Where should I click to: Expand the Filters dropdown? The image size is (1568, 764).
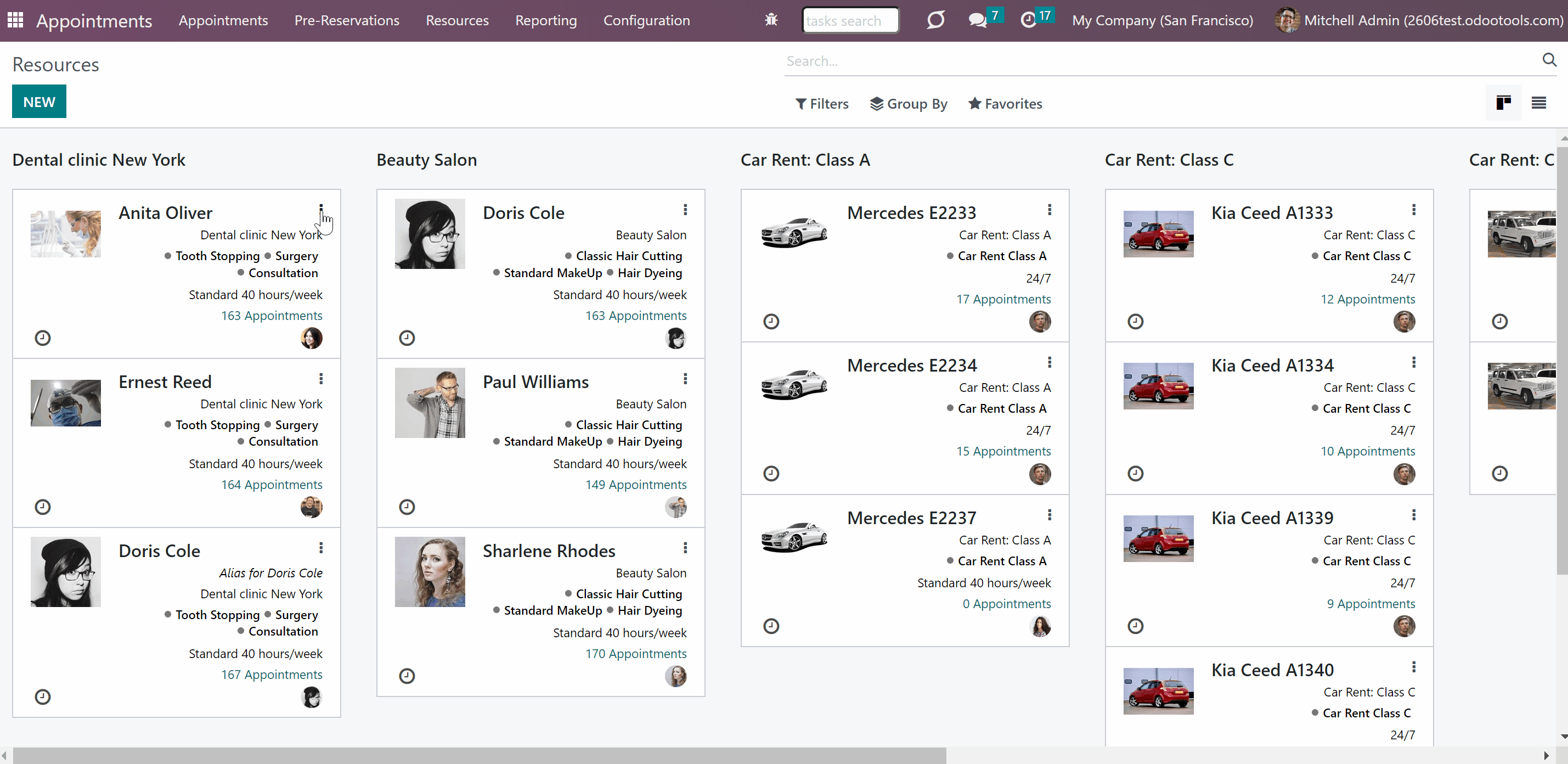(x=822, y=104)
